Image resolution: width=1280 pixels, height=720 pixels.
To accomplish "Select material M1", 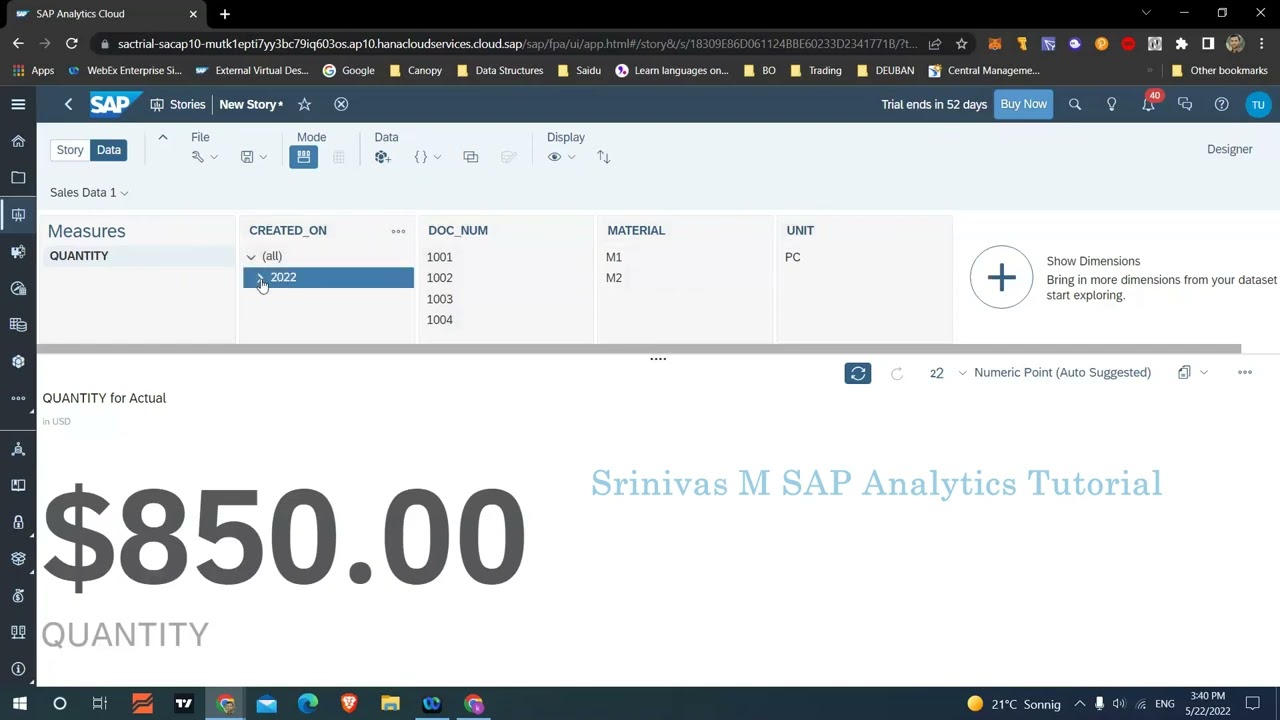I will point(614,257).
